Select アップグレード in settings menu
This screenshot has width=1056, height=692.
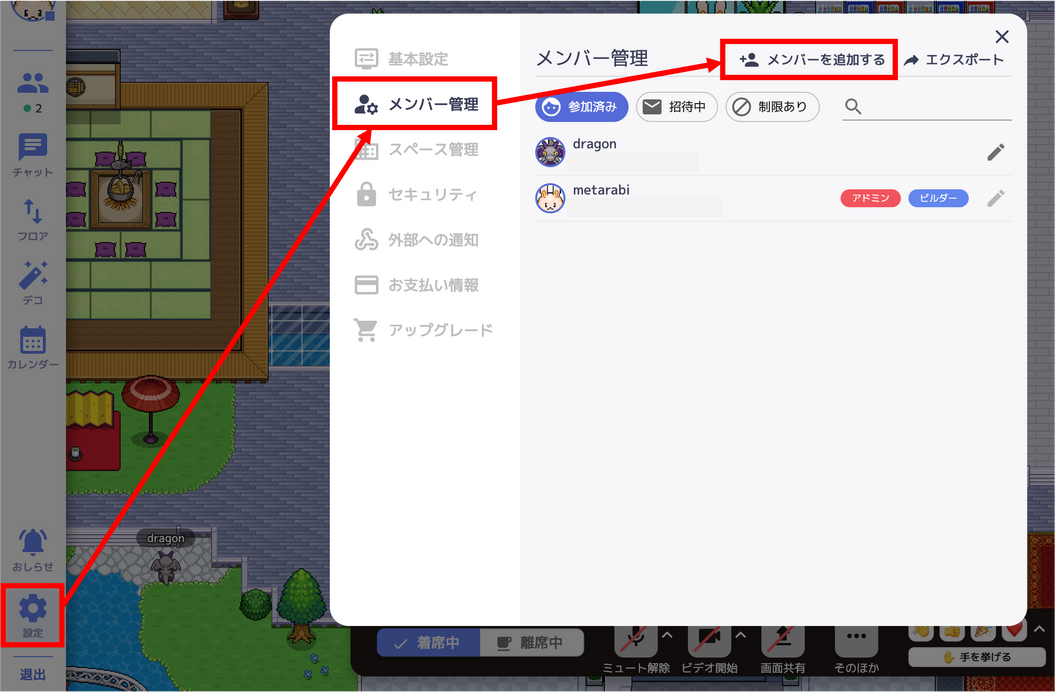point(424,330)
